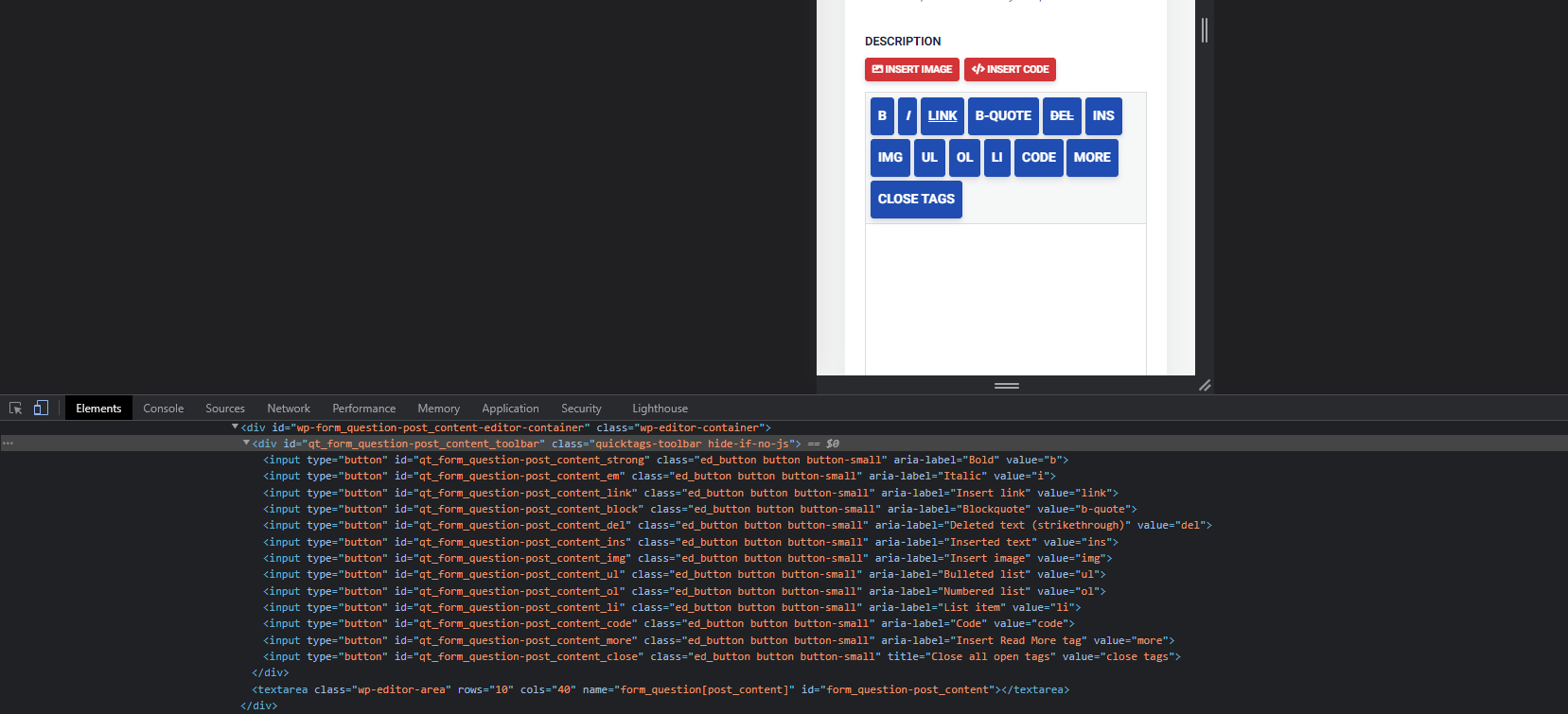Open the ellipsis menu beside selected node
Viewport: 1568px width, 714px height.
coord(9,444)
